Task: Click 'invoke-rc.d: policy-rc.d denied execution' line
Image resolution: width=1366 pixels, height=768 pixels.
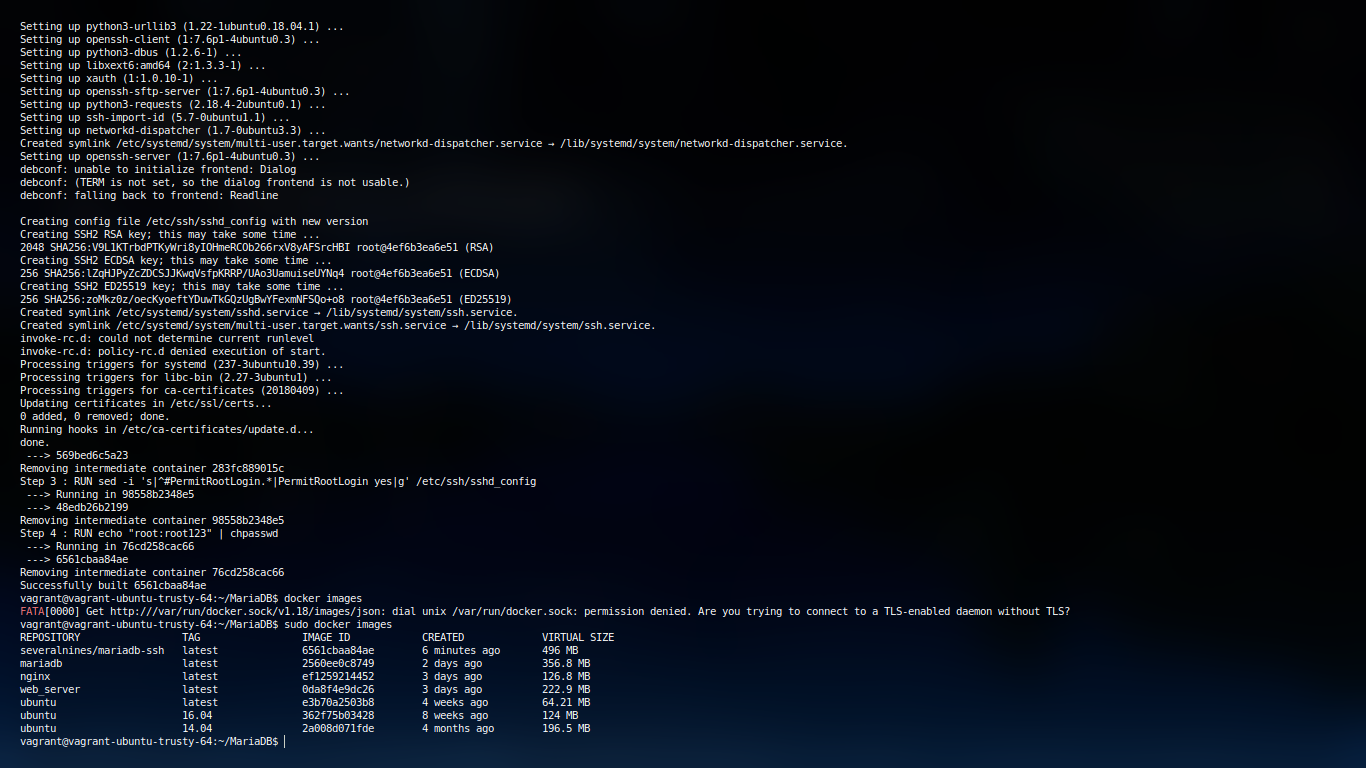Action: pos(173,352)
